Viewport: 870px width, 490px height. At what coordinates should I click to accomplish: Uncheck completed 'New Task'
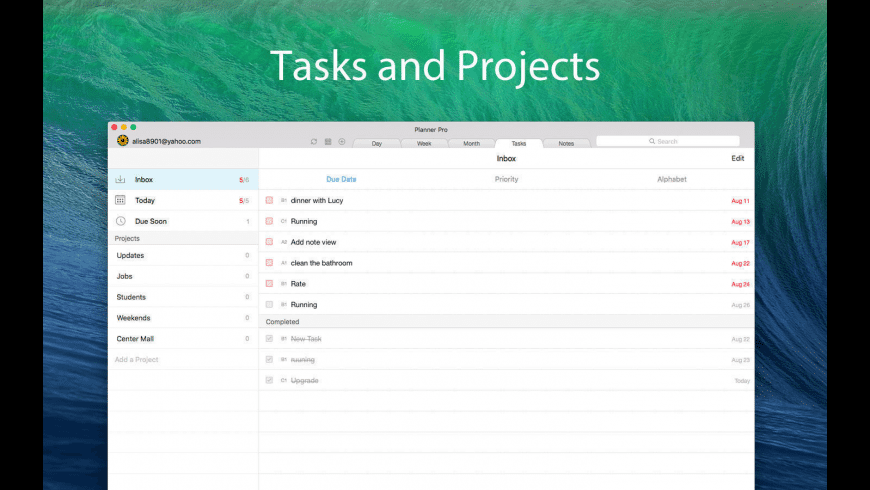pyautogui.click(x=269, y=339)
